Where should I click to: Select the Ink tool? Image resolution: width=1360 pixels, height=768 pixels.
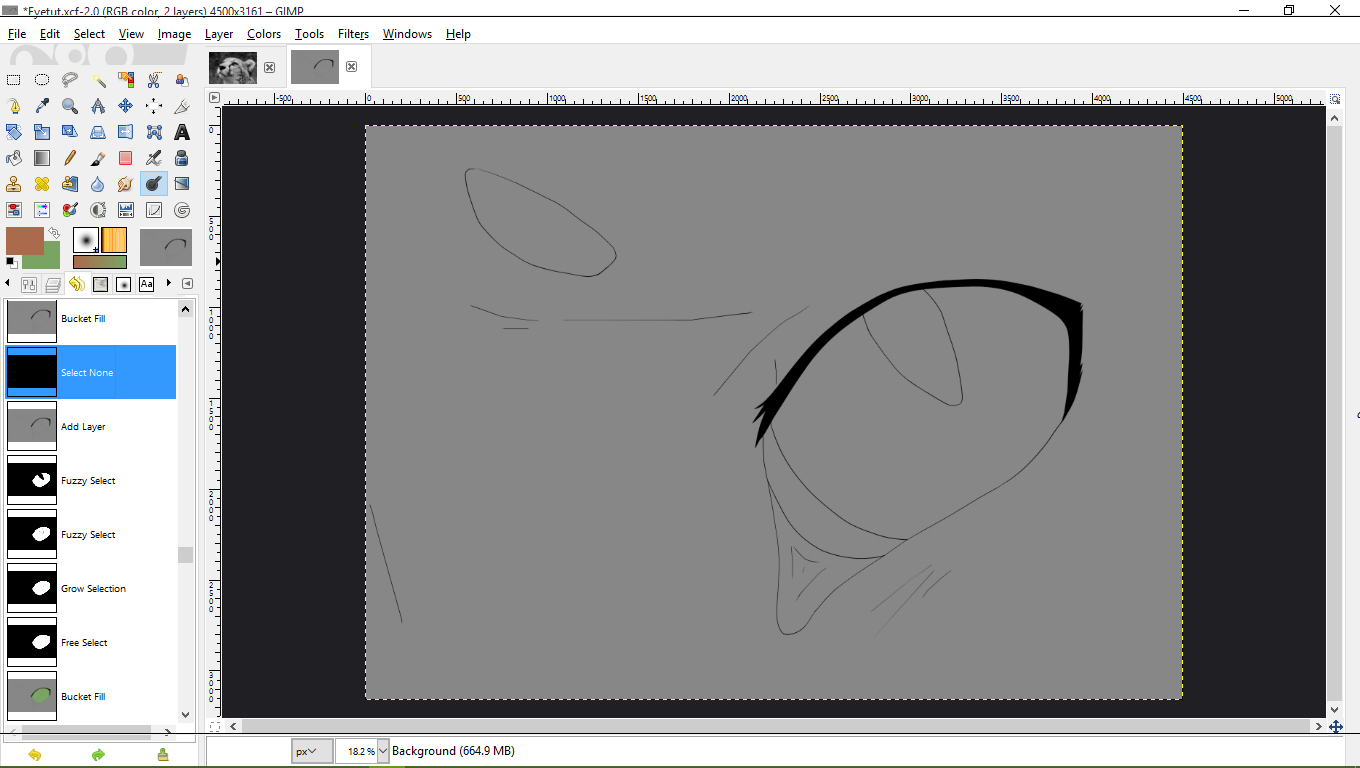[182, 158]
